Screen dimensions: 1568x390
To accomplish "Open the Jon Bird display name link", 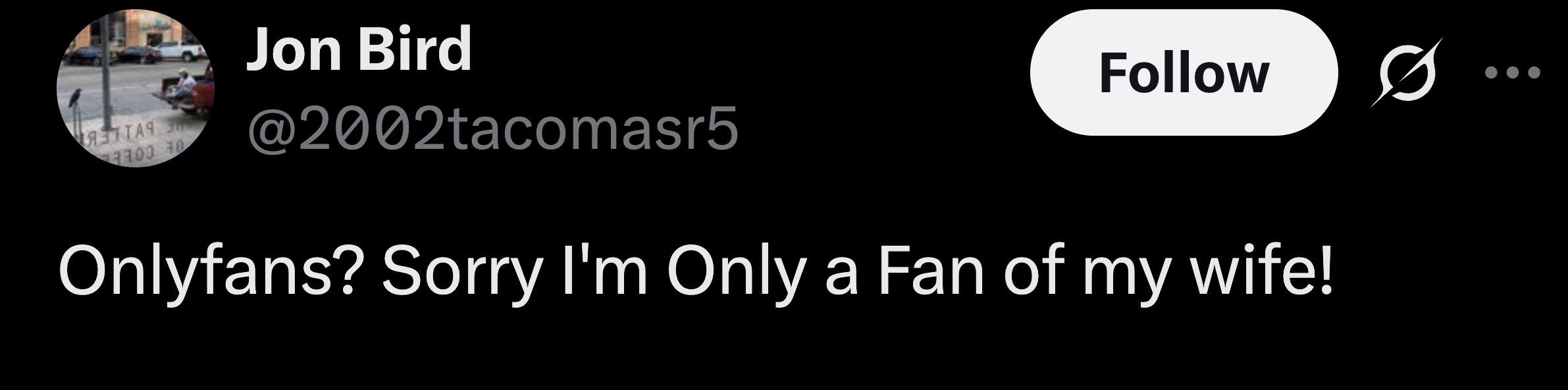I will tap(359, 49).
